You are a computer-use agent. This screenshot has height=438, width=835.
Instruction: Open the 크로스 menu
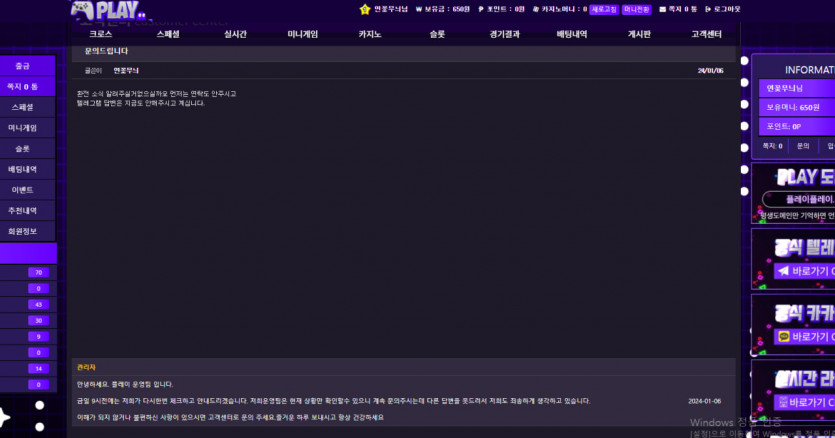coord(101,34)
